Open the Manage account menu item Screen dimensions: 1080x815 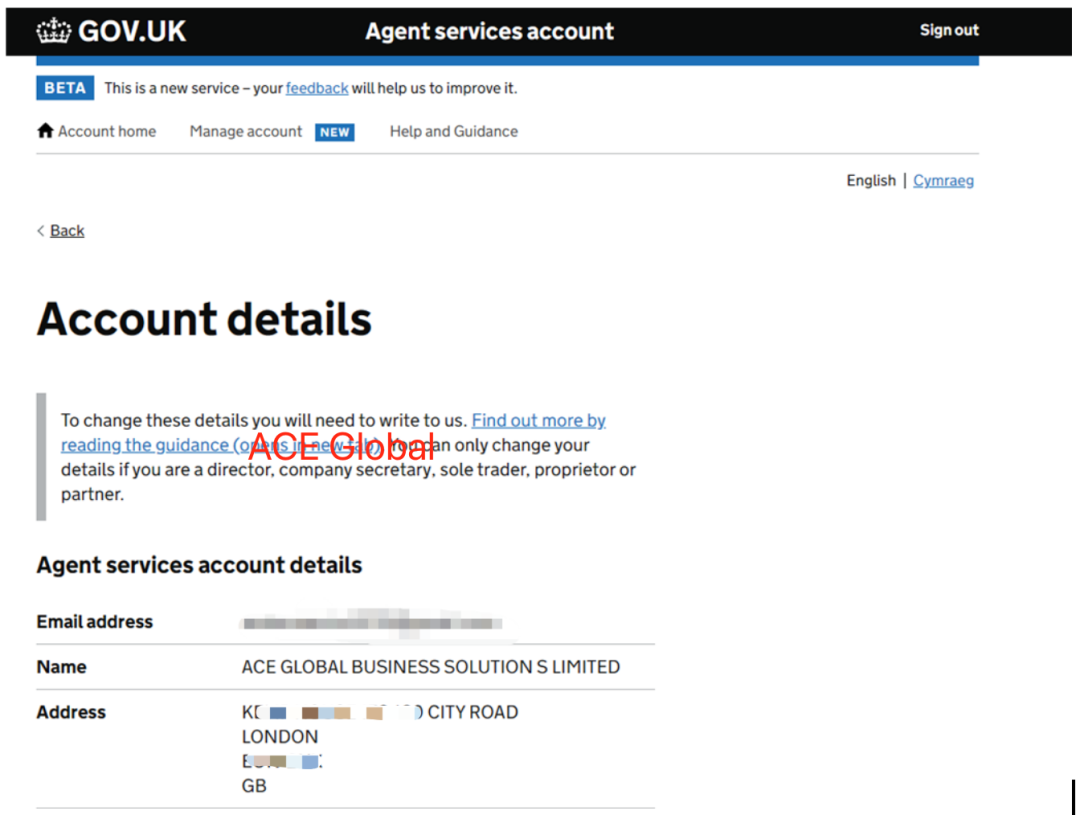[246, 131]
